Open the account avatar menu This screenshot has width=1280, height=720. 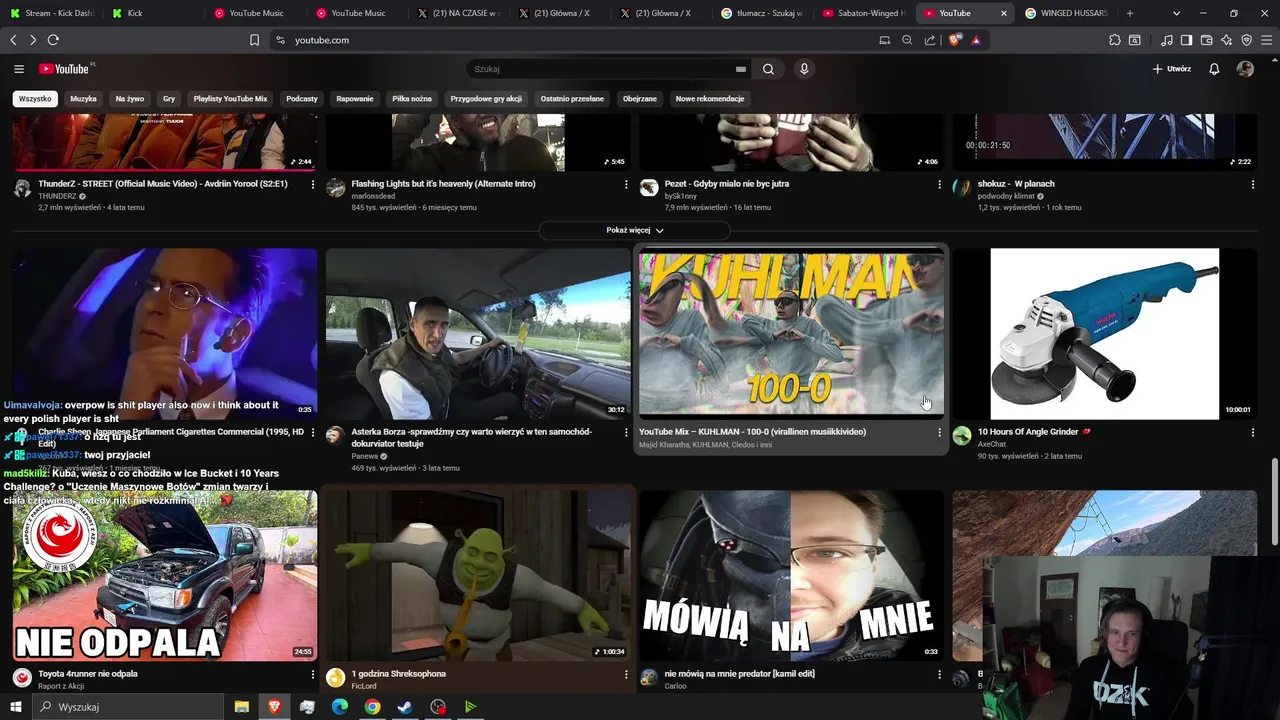(x=1245, y=69)
